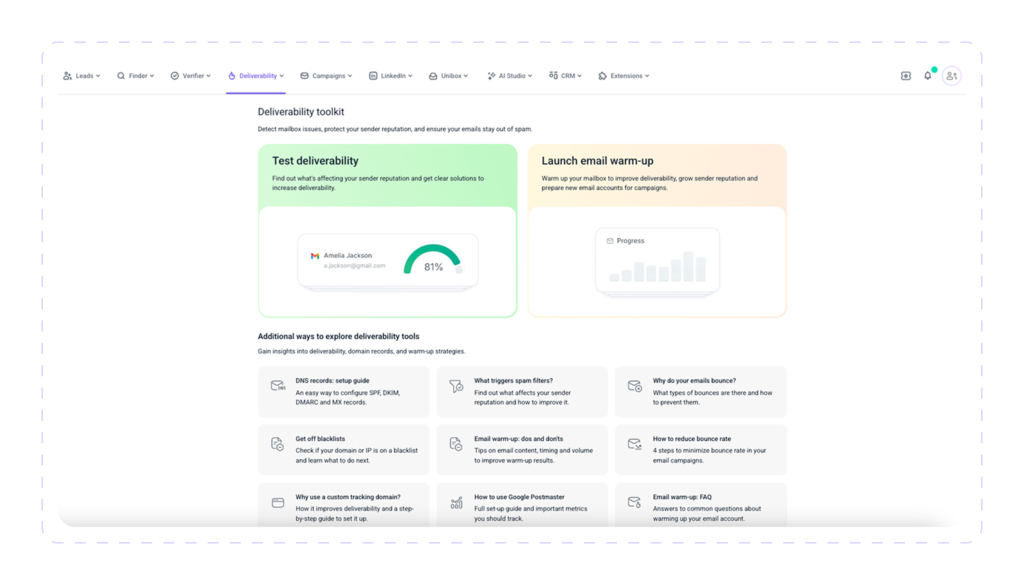Screen dimensions: 1024x585
Task: Open the Finder menu label
Action: point(138,76)
